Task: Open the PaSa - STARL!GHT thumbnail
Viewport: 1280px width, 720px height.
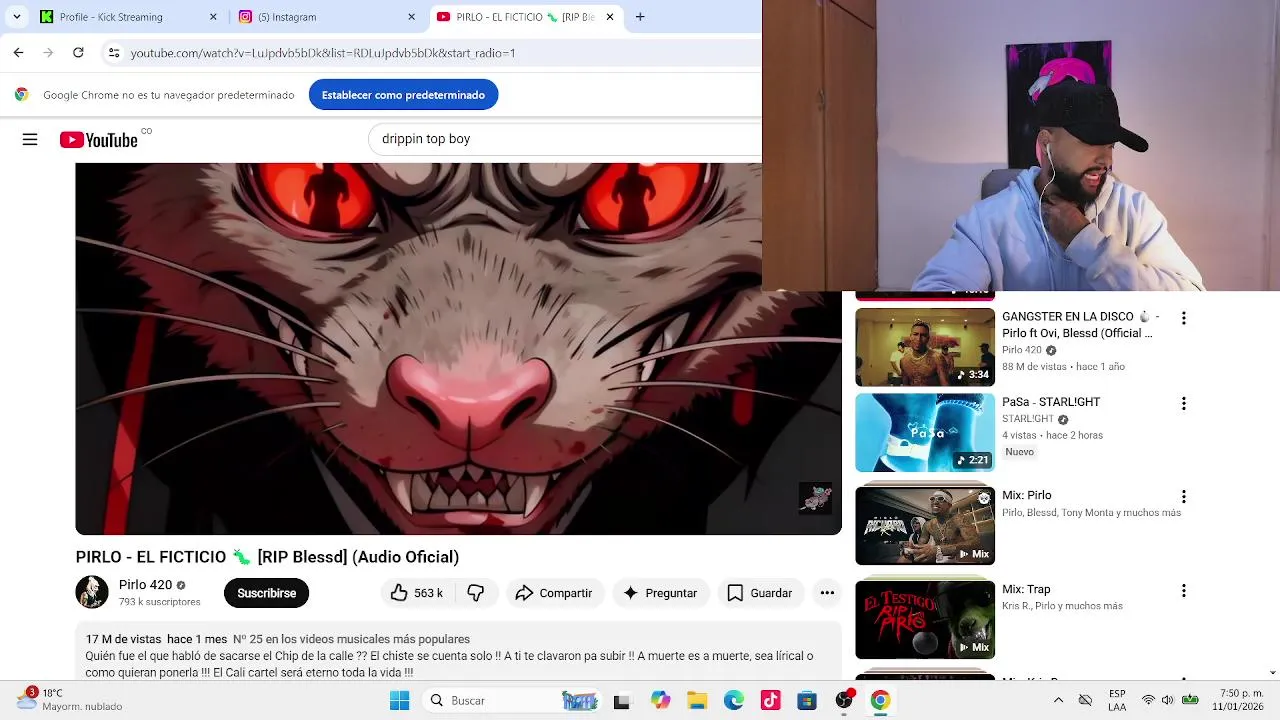Action: [x=925, y=433]
